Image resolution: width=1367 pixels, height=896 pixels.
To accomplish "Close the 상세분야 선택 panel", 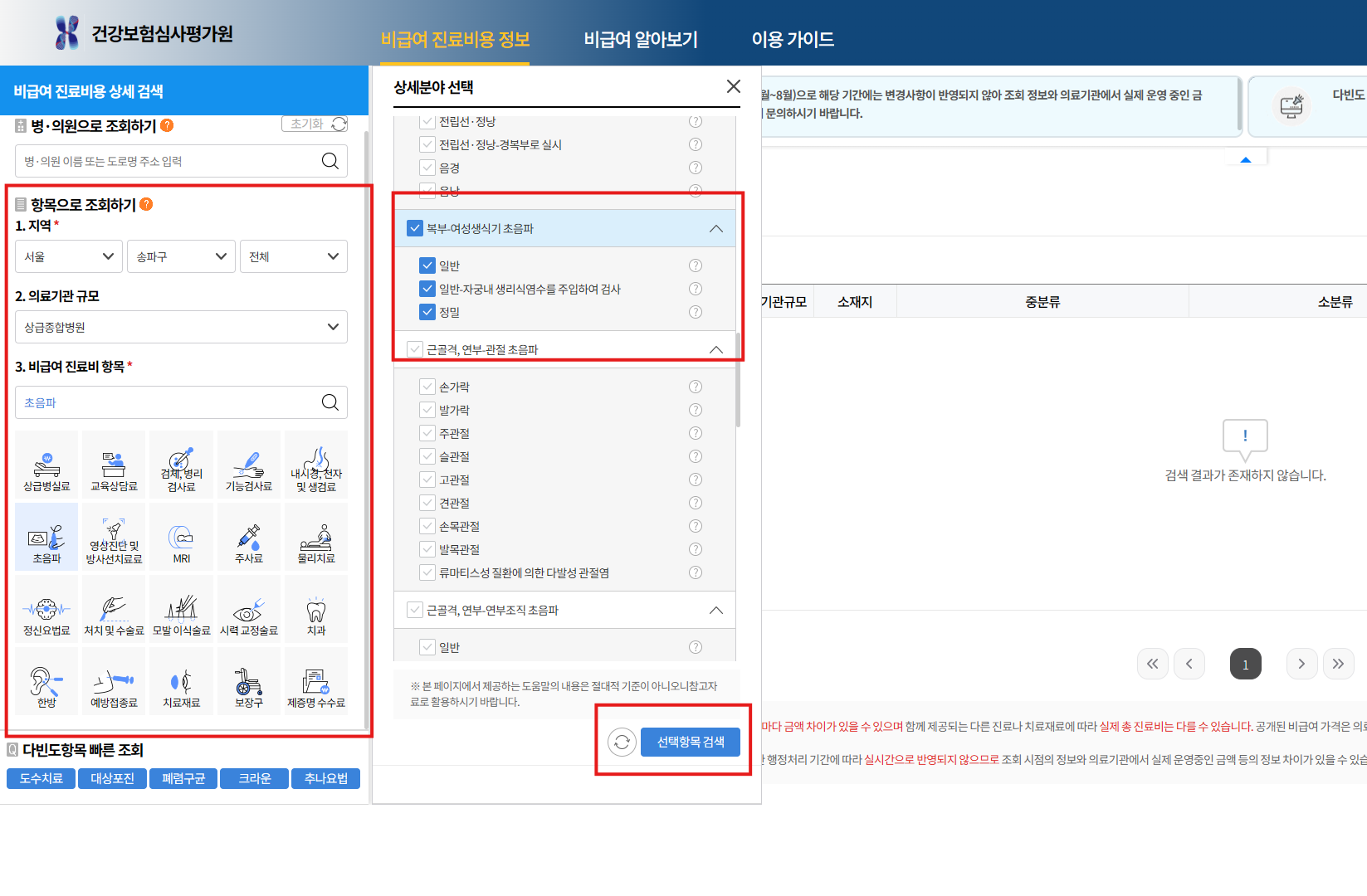I will [x=734, y=86].
